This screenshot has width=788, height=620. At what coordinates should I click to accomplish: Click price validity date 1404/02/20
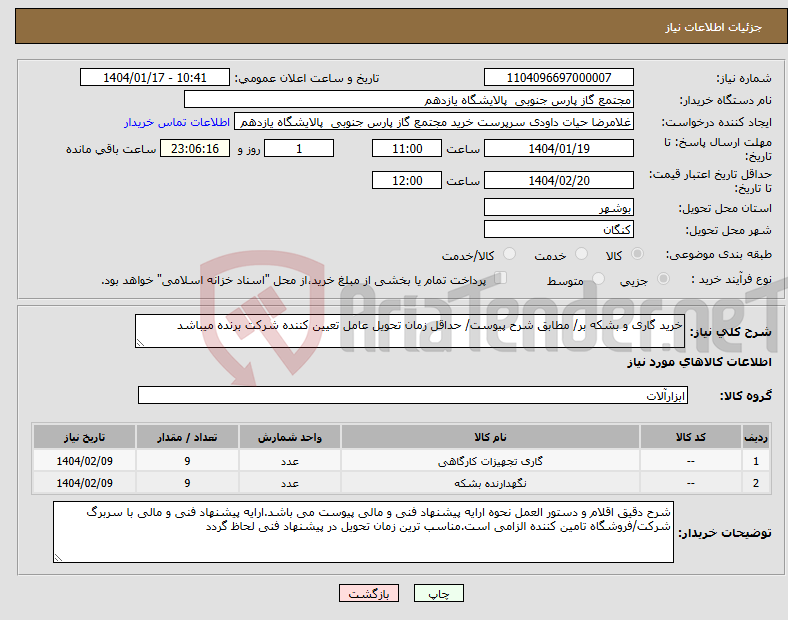click(x=558, y=180)
